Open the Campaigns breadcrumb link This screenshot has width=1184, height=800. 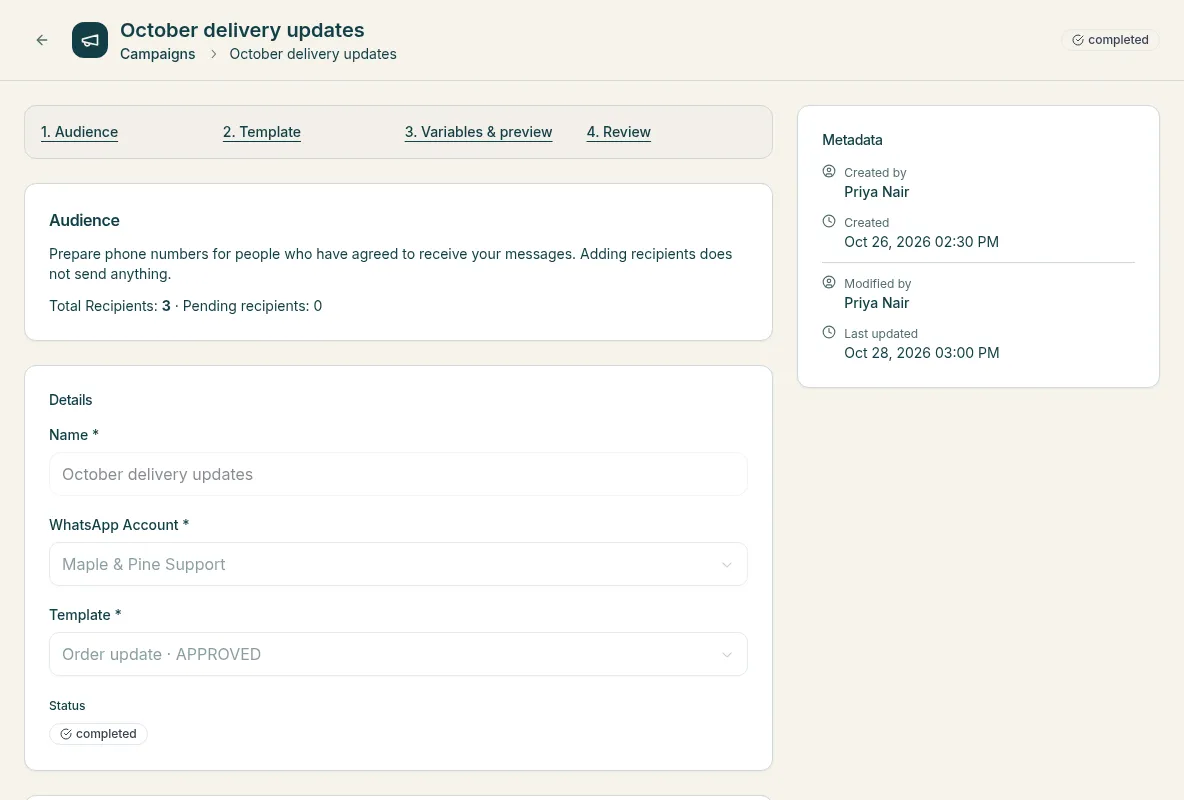(x=157, y=54)
